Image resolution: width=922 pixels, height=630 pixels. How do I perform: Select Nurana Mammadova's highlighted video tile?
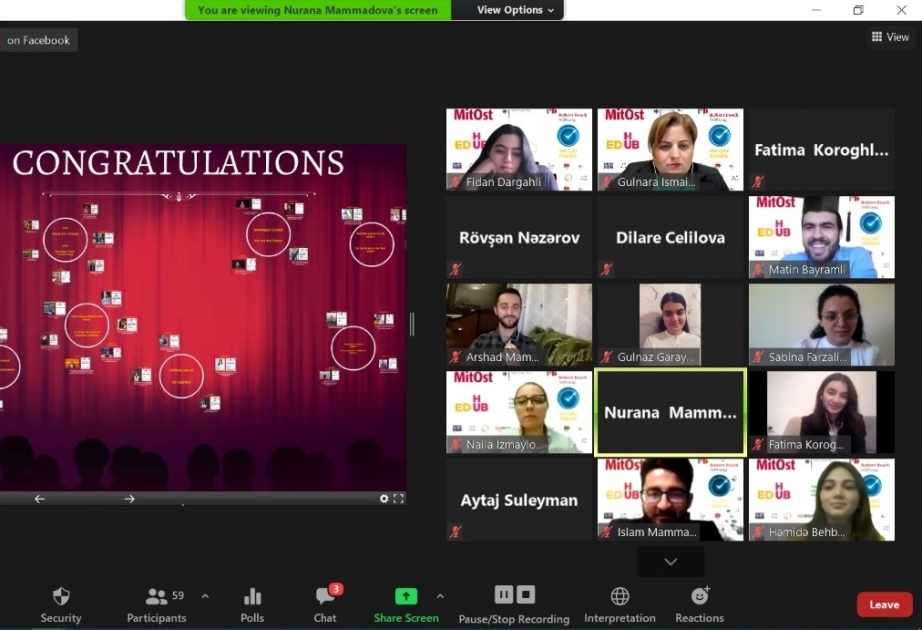[670, 412]
